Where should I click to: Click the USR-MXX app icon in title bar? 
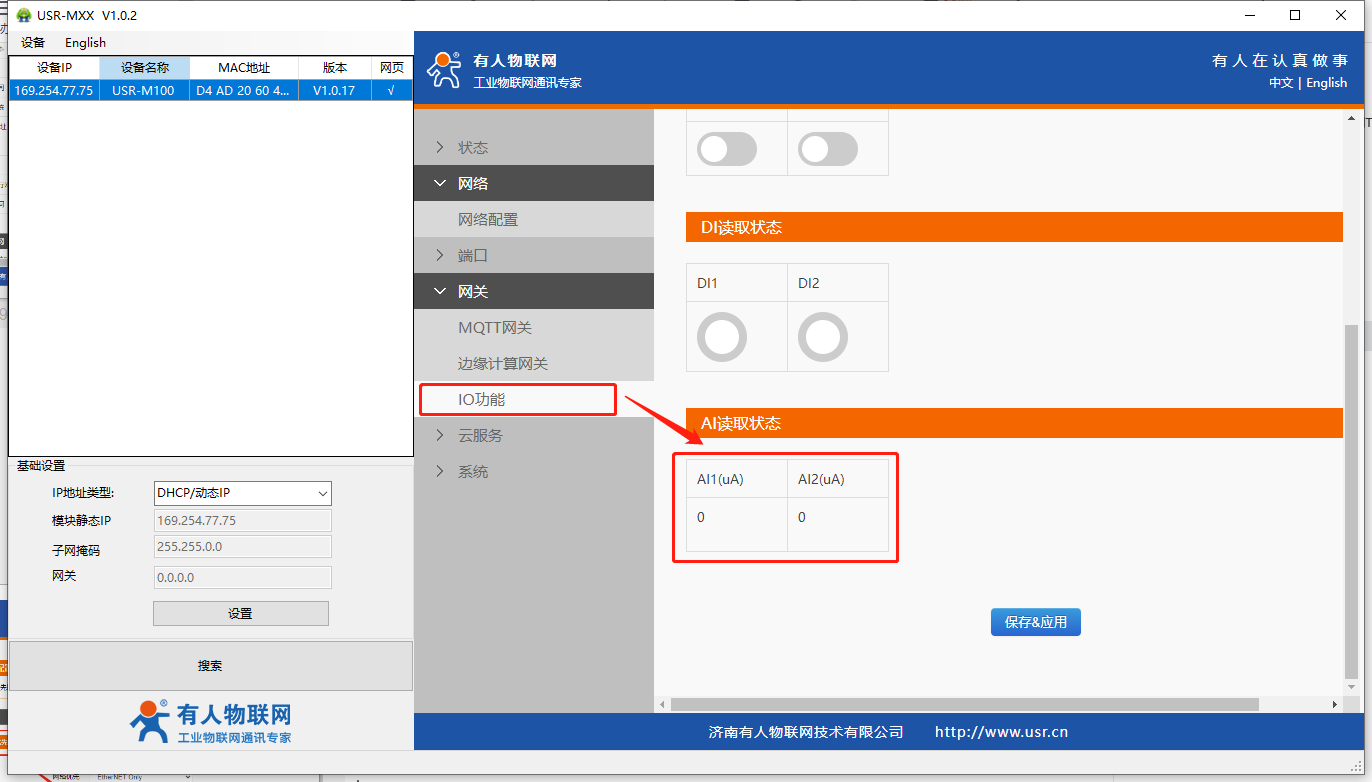[x=24, y=15]
